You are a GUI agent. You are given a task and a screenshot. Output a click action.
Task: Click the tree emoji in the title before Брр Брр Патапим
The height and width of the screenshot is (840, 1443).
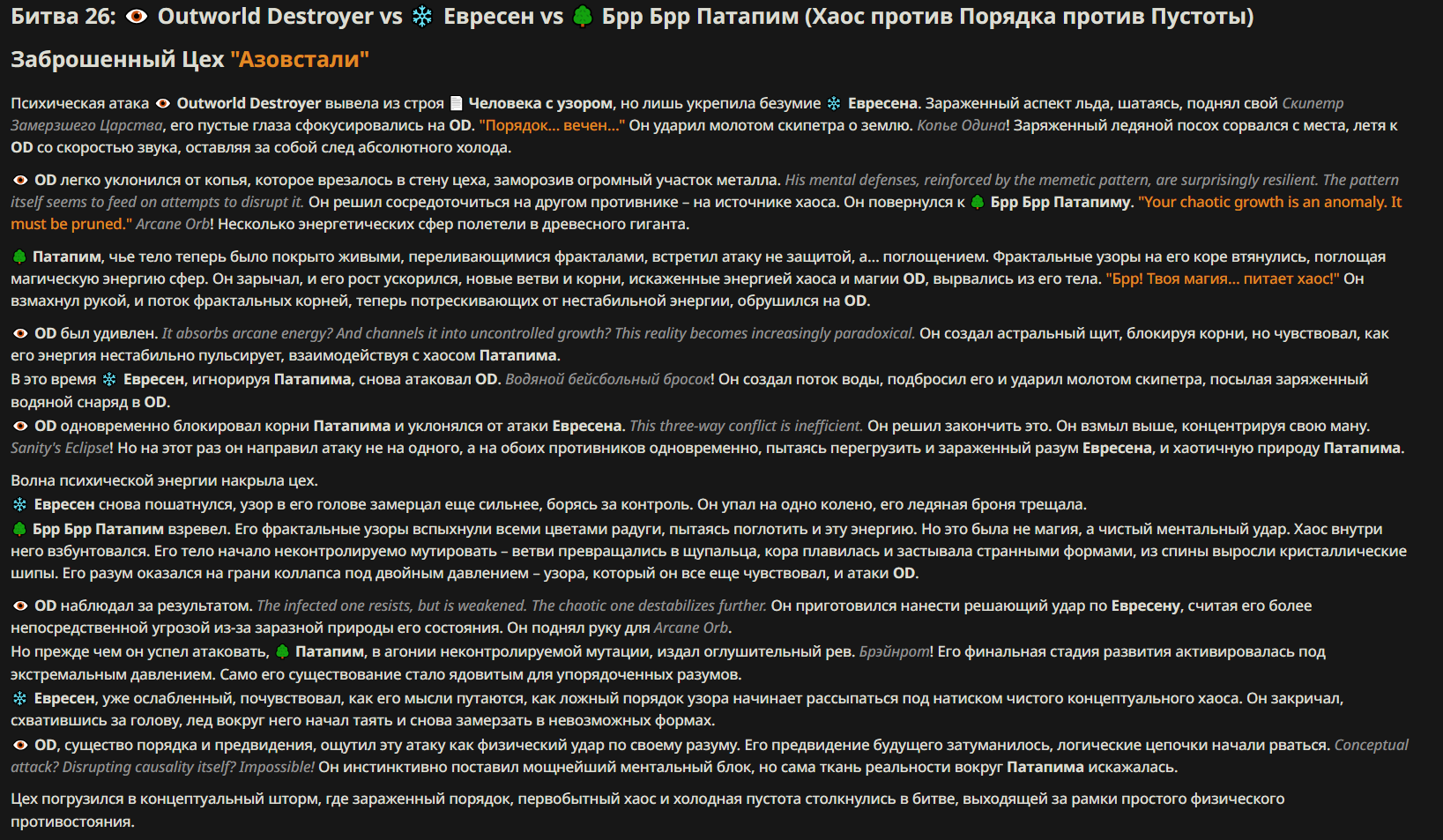click(x=583, y=17)
